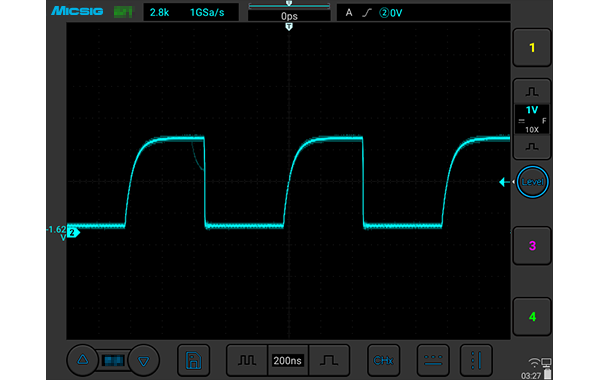
Task: Select channel 3 button
Action: (532, 246)
